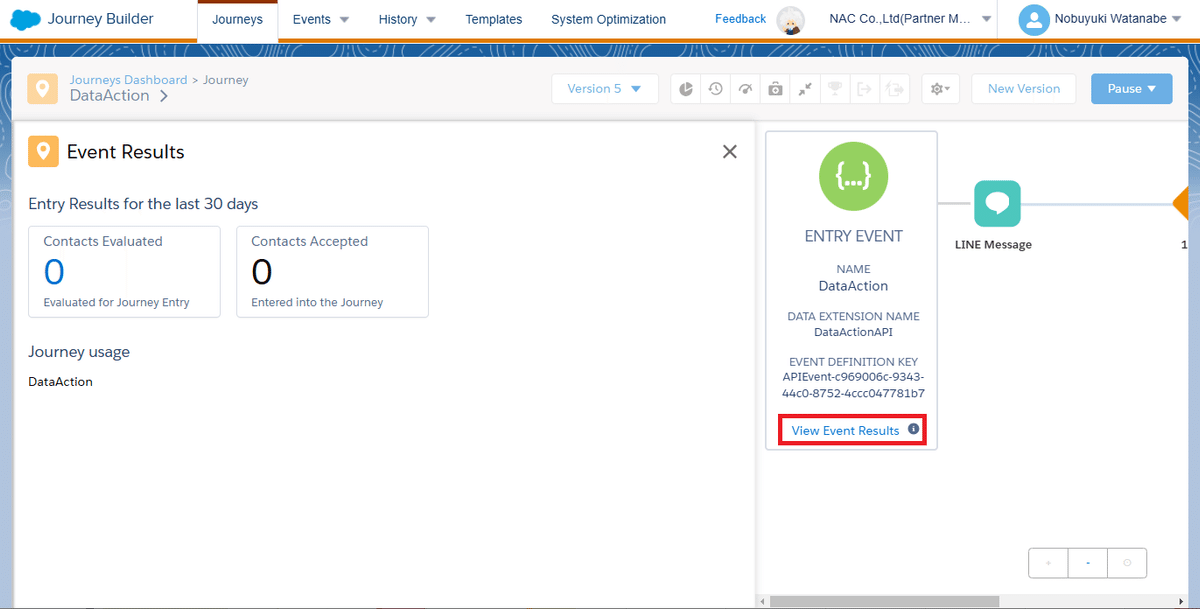Click the info icon beside View Event Results
The image size is (1200, 609).
pos(913,430)
